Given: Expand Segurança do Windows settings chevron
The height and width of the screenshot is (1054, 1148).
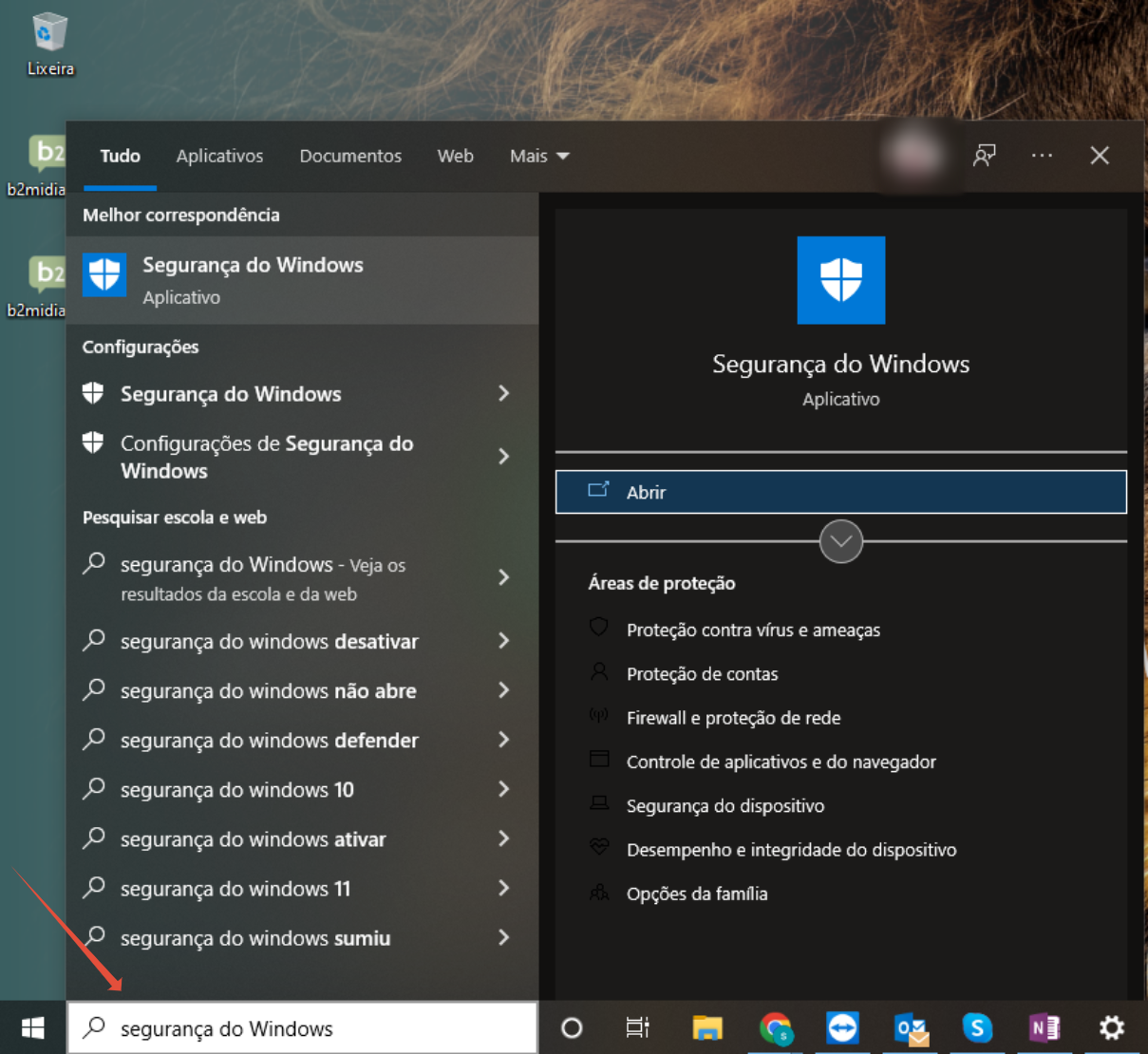Looking at the screenshot, I should (x=504, y=393).
